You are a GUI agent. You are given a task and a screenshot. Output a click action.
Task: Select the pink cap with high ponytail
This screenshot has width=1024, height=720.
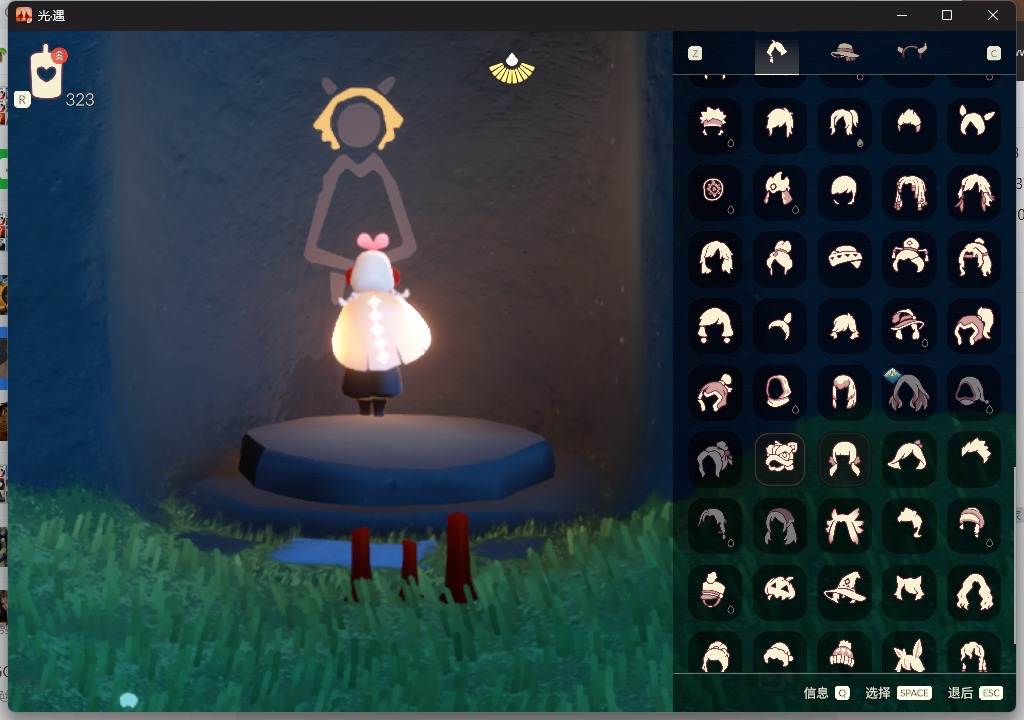click(973, 325)
